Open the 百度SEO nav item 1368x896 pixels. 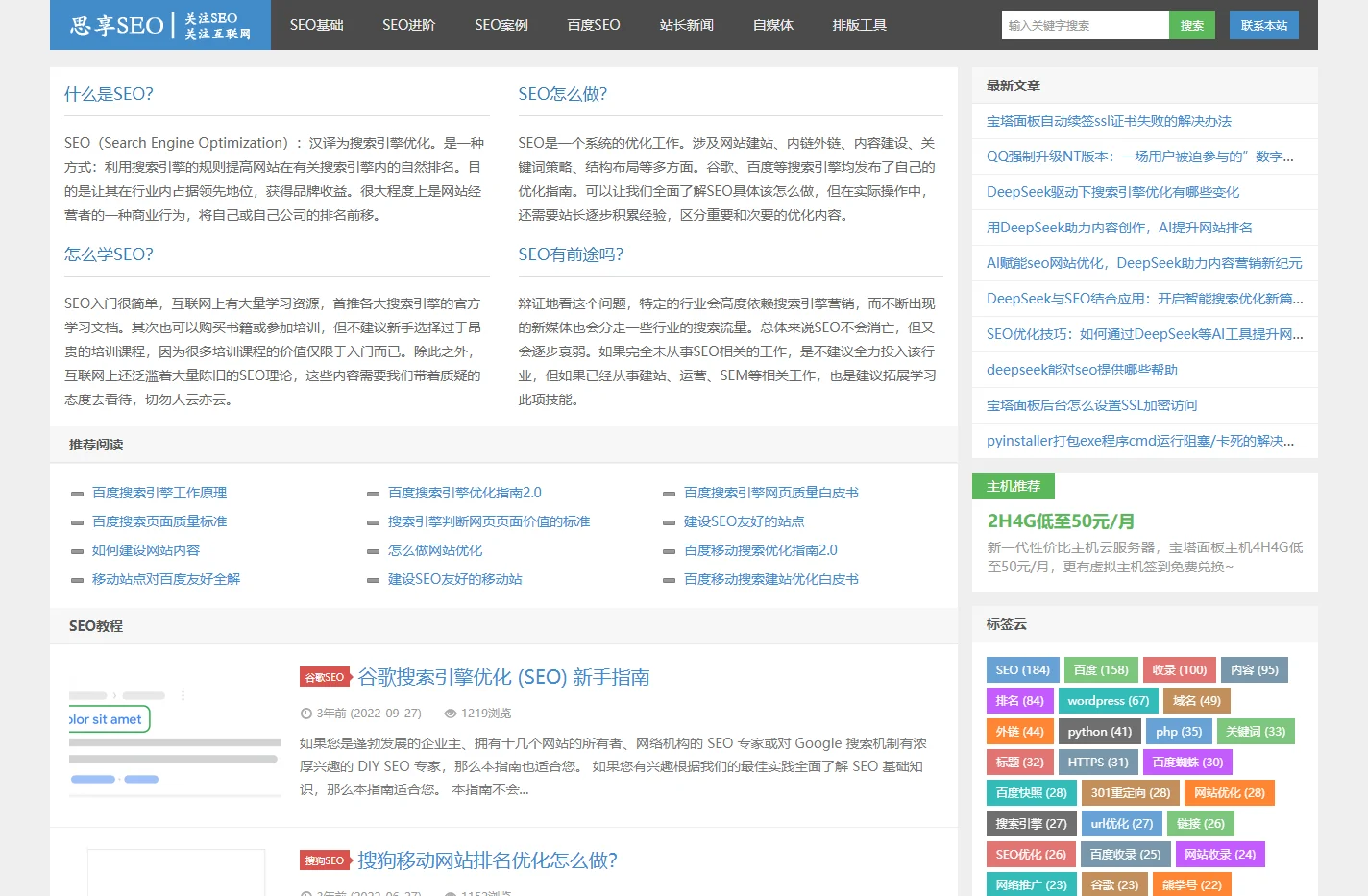coord(594,25)
